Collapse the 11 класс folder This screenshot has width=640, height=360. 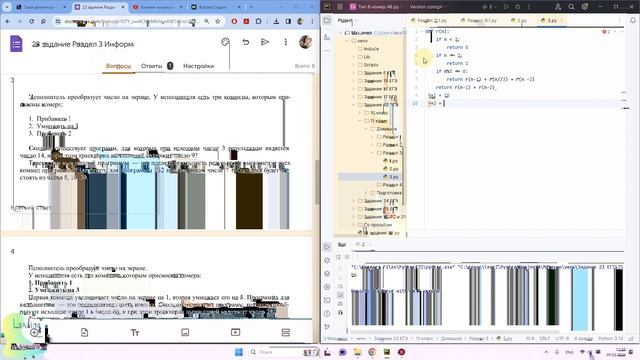coord(360,121)
